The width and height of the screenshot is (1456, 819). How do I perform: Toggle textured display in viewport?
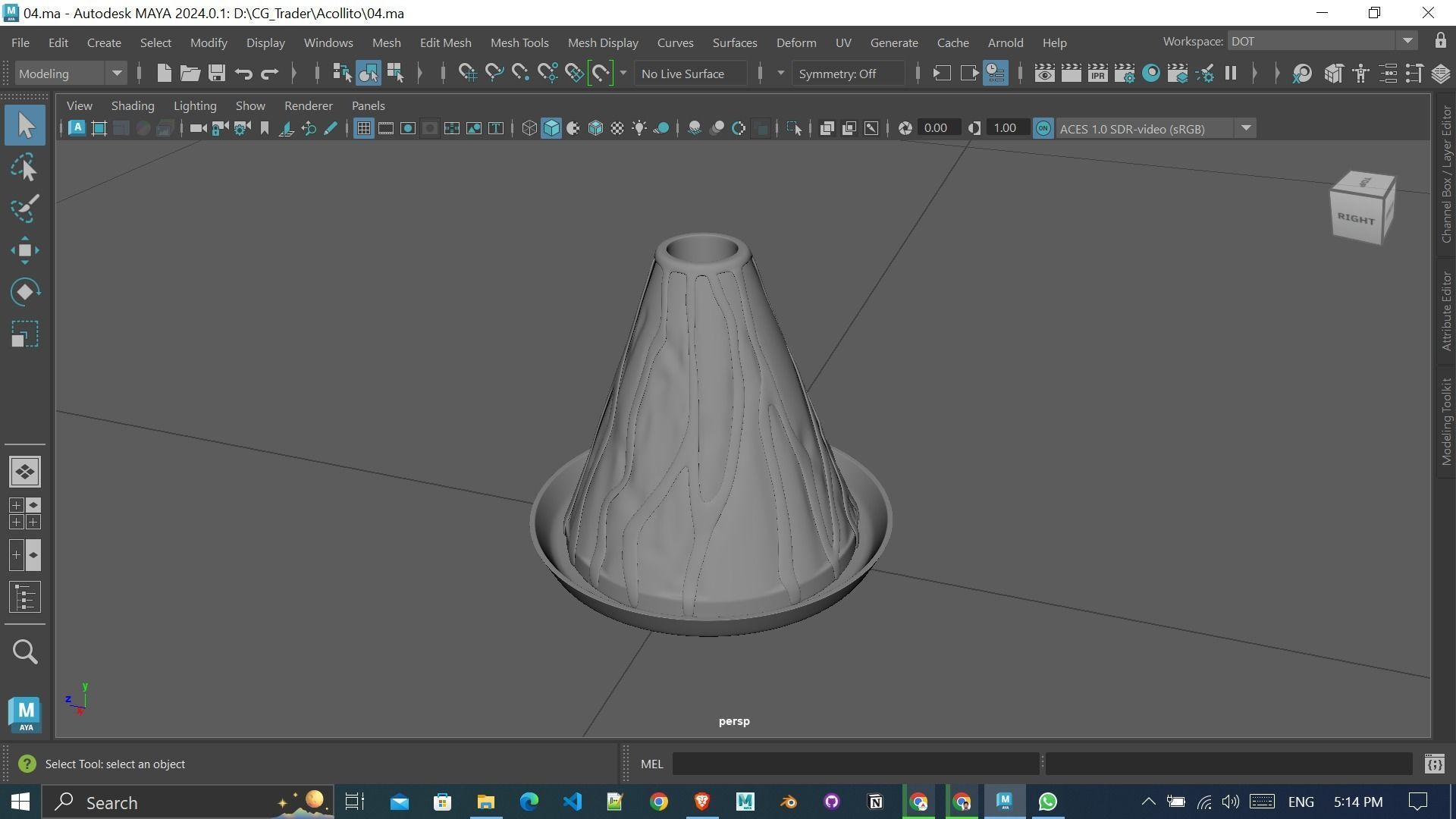tap(617, 128)
